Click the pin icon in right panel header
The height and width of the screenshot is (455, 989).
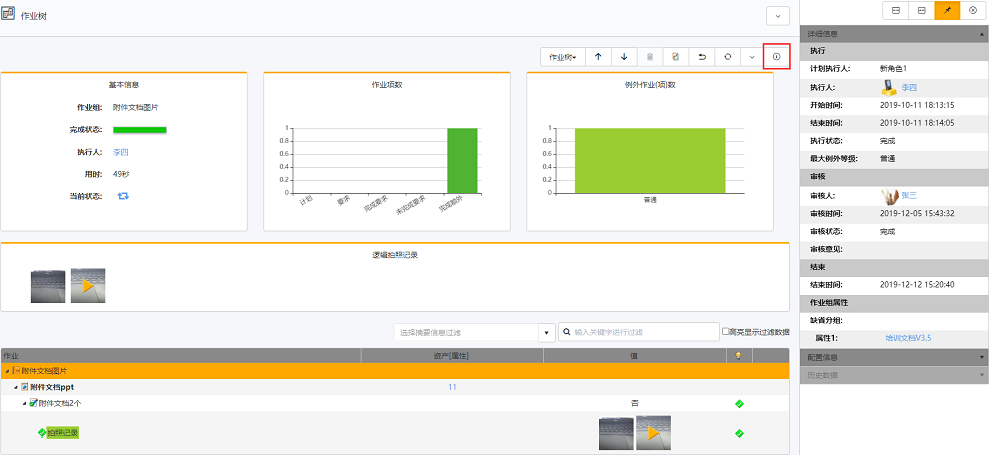(x=947, y=10)
